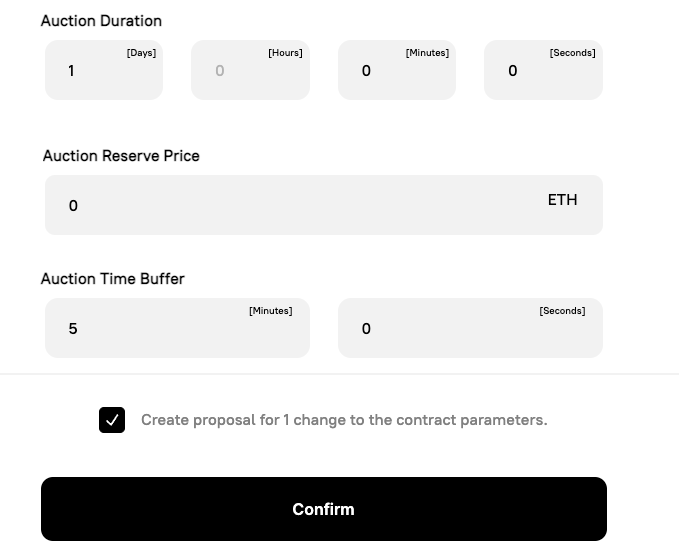Click the [Seconds] label in Auction Duration
Screen dimensions: 679x553
(x=572, y=53)
